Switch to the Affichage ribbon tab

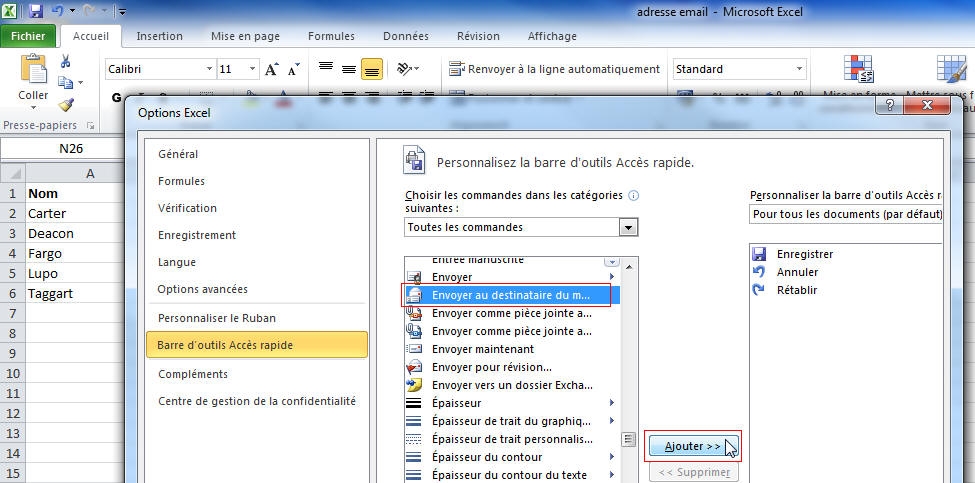point(552,36)
